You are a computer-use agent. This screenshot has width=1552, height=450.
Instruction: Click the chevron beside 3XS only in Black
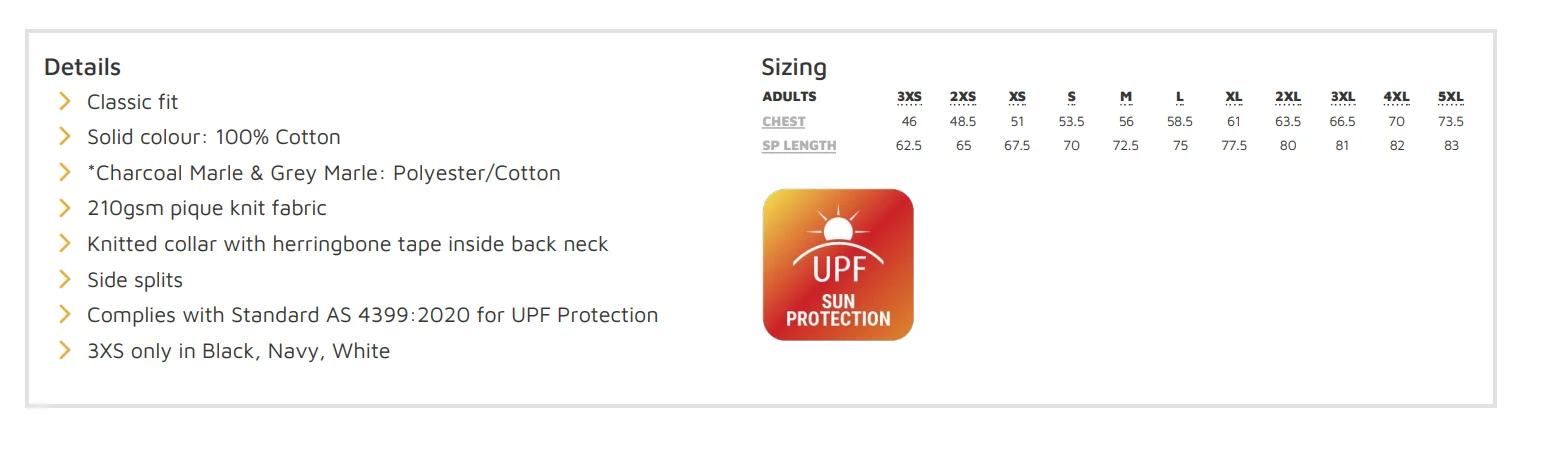point(65,350)
